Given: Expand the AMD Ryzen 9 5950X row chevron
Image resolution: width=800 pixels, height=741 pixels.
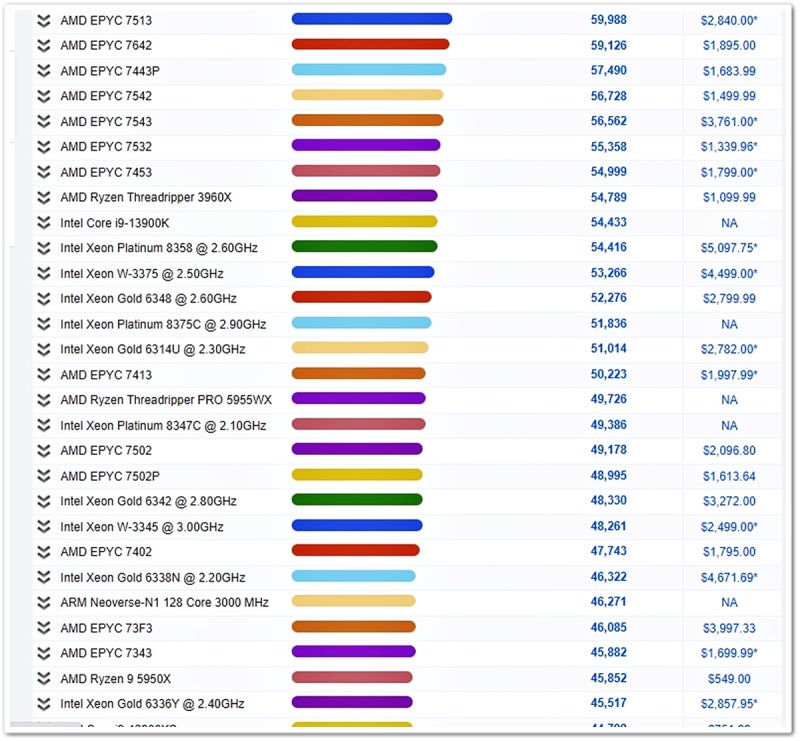Looking at the screenshot, I should [x=44, y=678].
